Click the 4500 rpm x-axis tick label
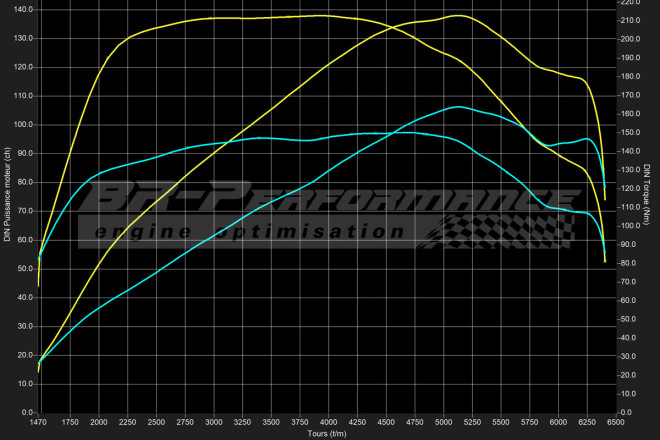Viewport: 660px width, 440px height. click(383, 424)
